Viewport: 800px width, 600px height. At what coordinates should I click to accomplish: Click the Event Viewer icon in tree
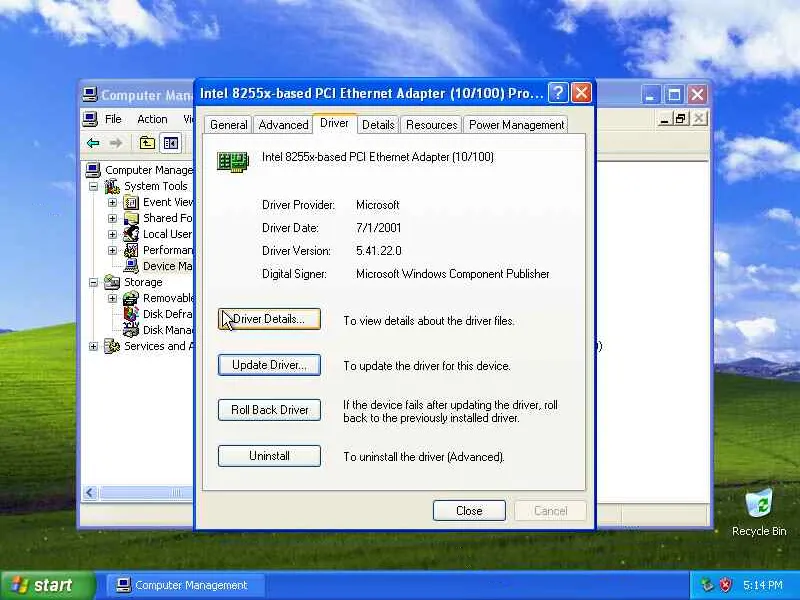131,203
